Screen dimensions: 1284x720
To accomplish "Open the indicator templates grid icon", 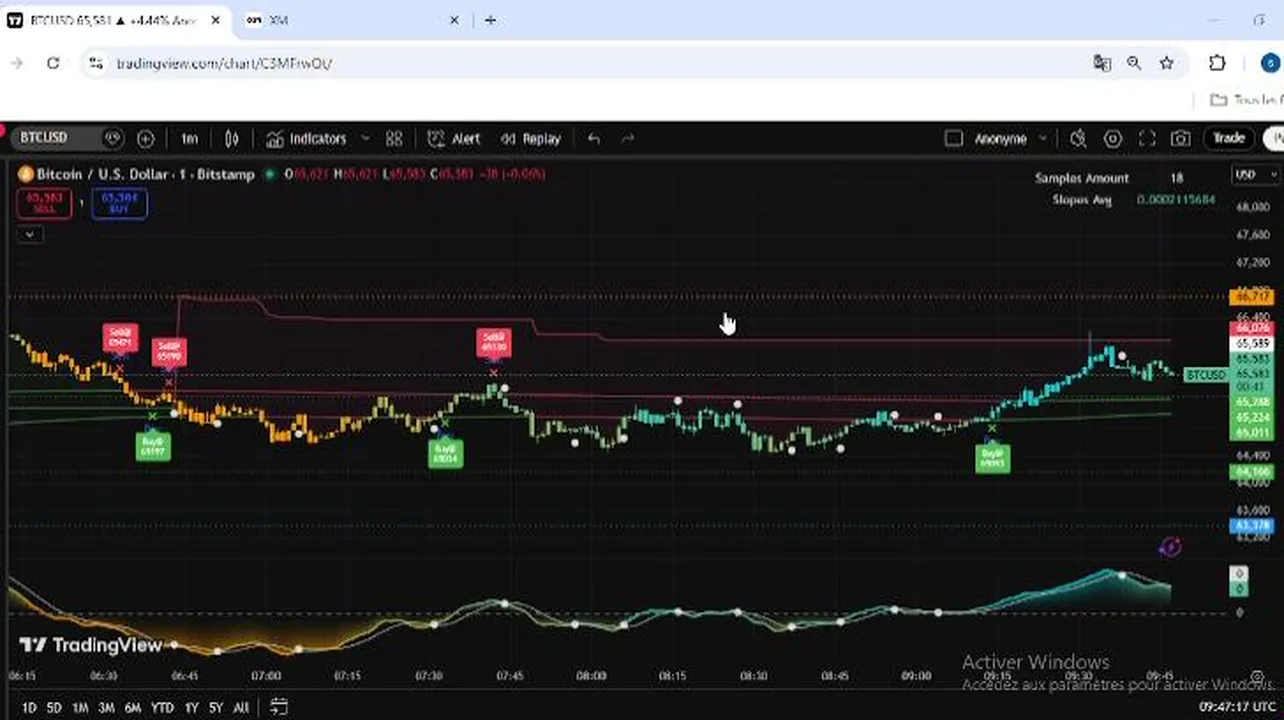I will coord(394,139).
